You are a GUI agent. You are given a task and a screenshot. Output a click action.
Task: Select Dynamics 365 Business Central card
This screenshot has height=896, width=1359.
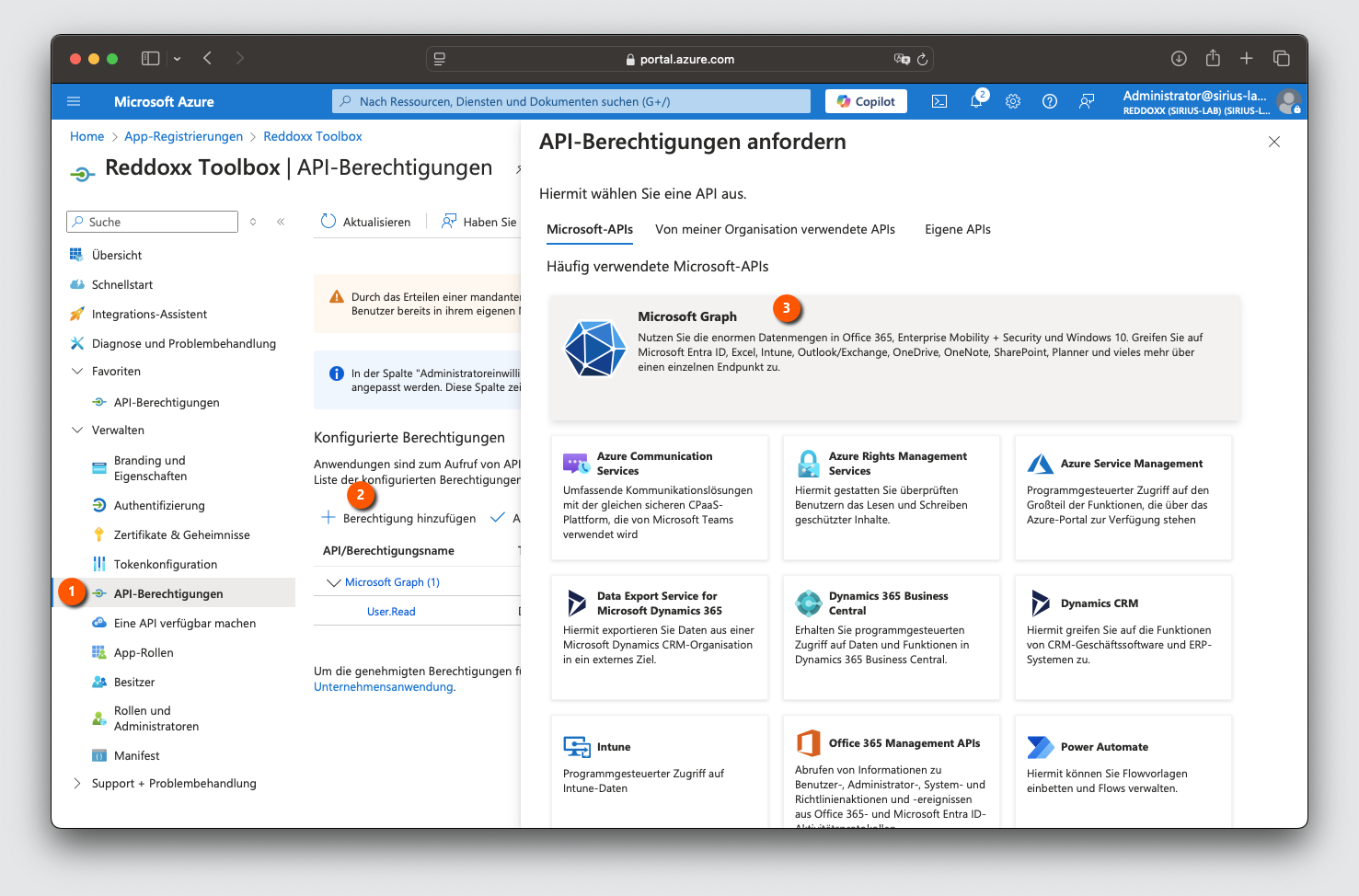click(x=892, y=638)
